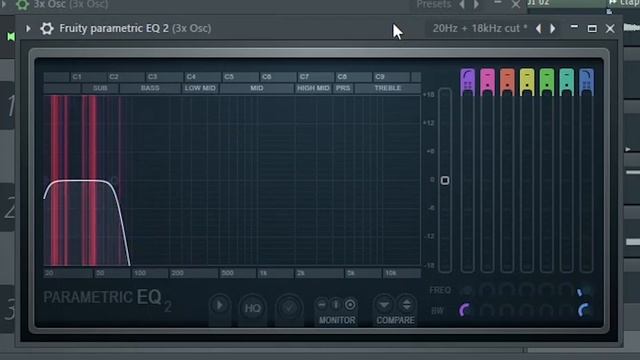Select the pink band 2 token
Screen dimensions: 640x360
487,82
